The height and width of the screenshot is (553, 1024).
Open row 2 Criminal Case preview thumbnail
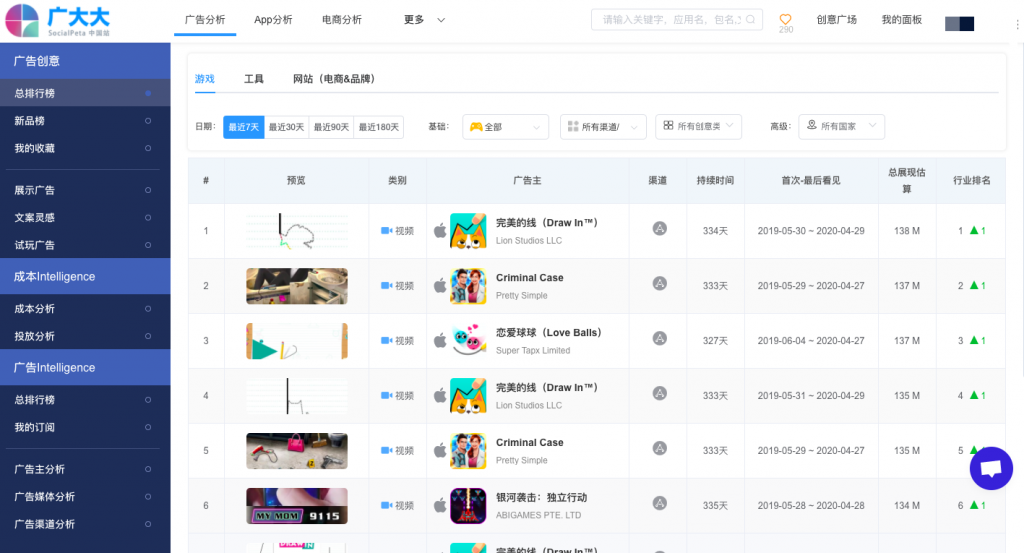[x=296, y=286]
